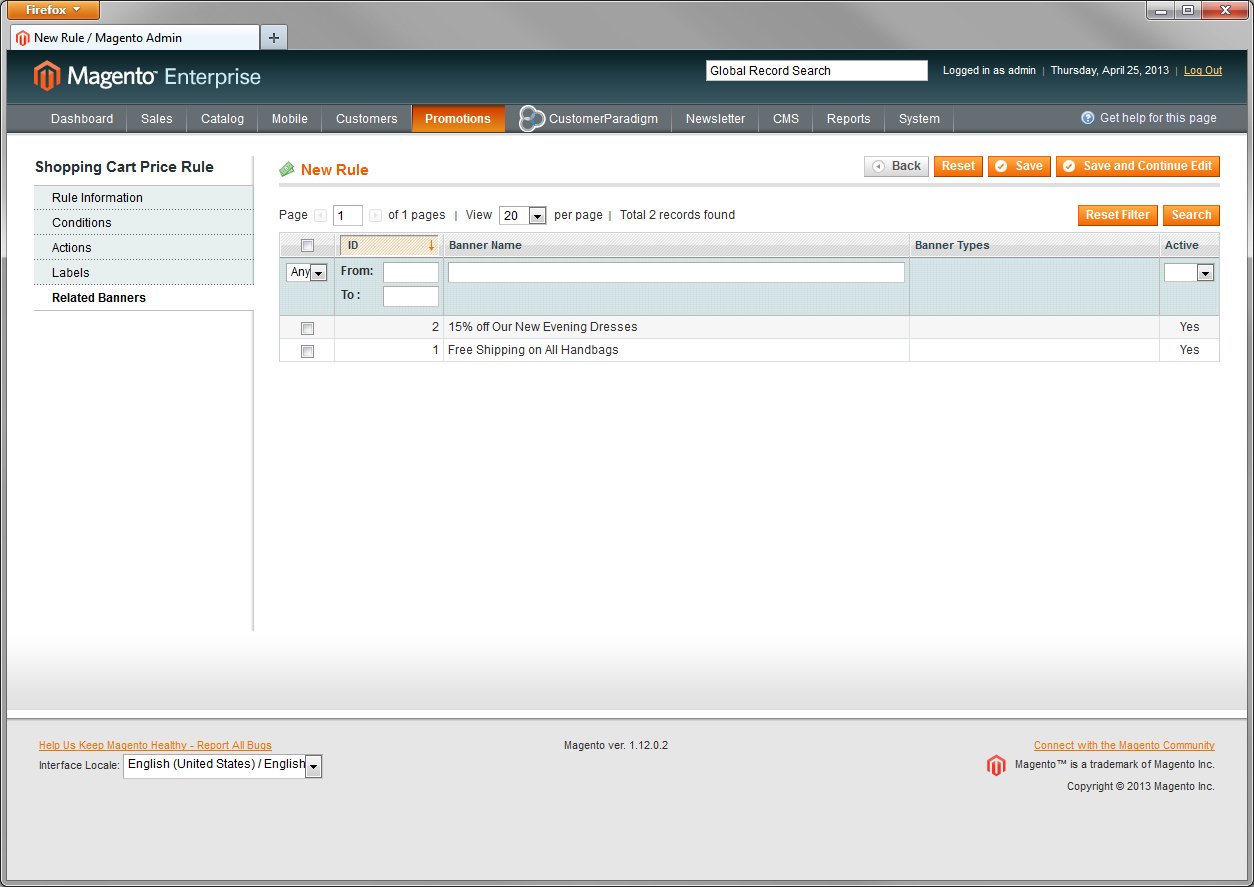Click the Global Record Search field
This screenshot has width=1254, height=887.
pyautogui.click(x=817, y=71)
